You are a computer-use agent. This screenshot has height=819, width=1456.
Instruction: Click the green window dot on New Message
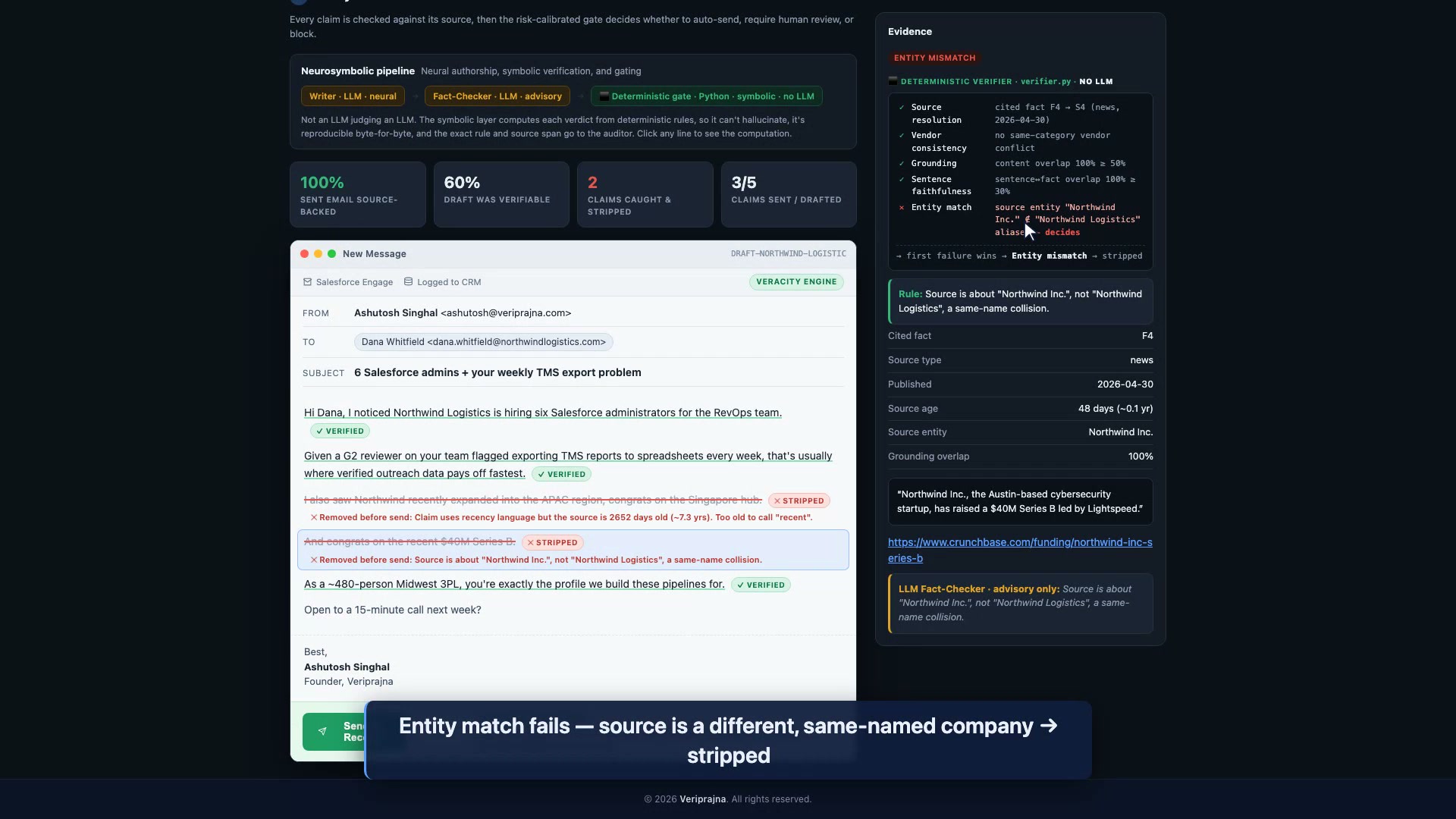331,254
